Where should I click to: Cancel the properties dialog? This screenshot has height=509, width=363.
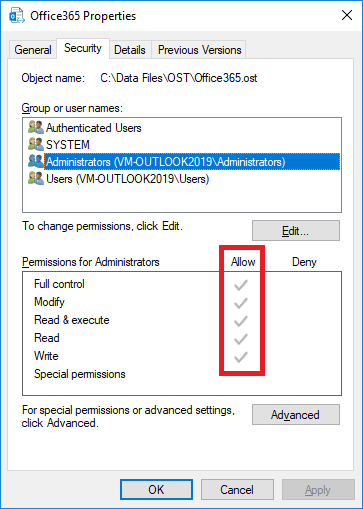[x=237, y=490]
